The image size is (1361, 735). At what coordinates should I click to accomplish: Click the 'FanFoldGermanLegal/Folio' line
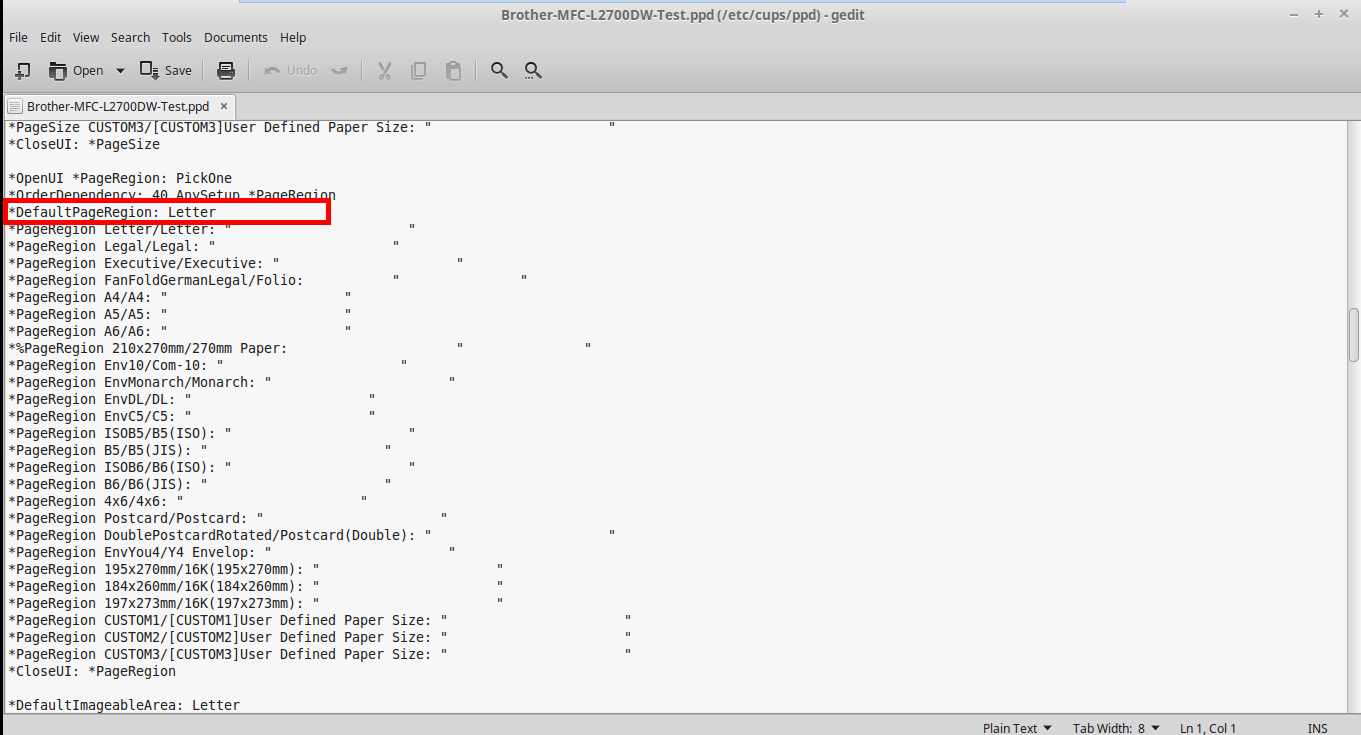[x=268, y=280]
